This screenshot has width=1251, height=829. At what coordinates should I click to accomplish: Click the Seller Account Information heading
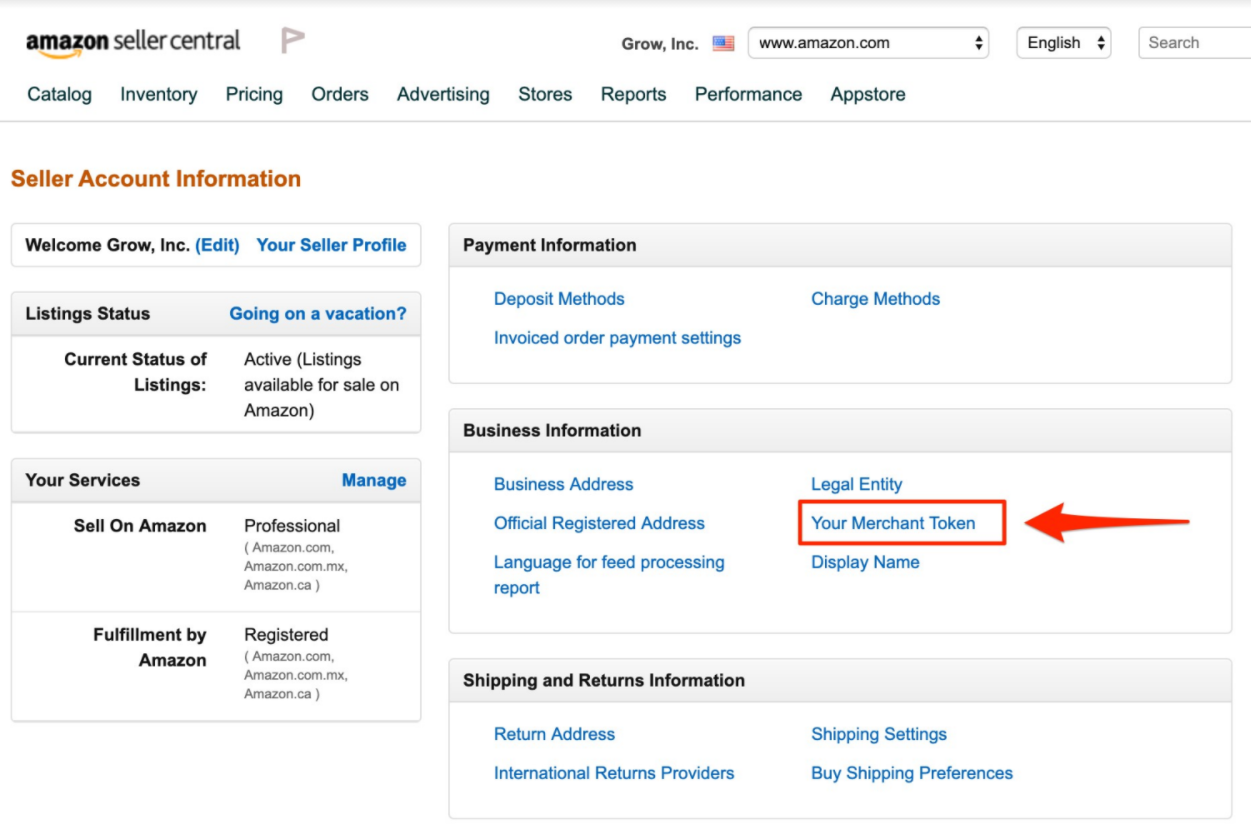pos(155,179)
